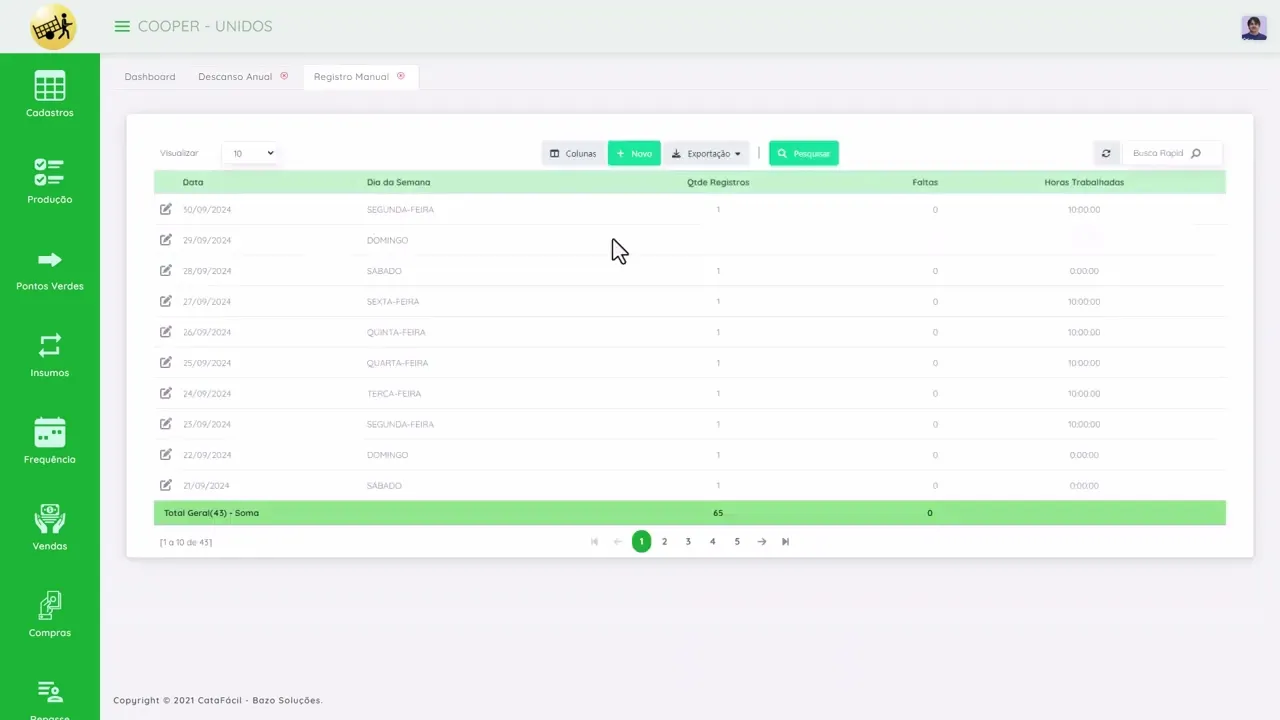Go to the first page

click(594, 541)
